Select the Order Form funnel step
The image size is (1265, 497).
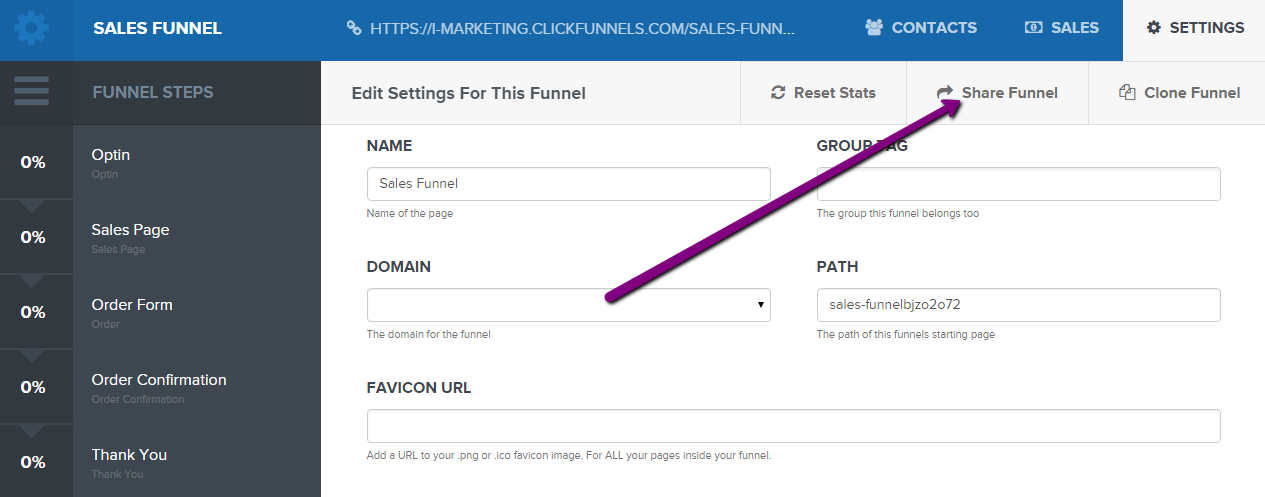coord(160,311)
